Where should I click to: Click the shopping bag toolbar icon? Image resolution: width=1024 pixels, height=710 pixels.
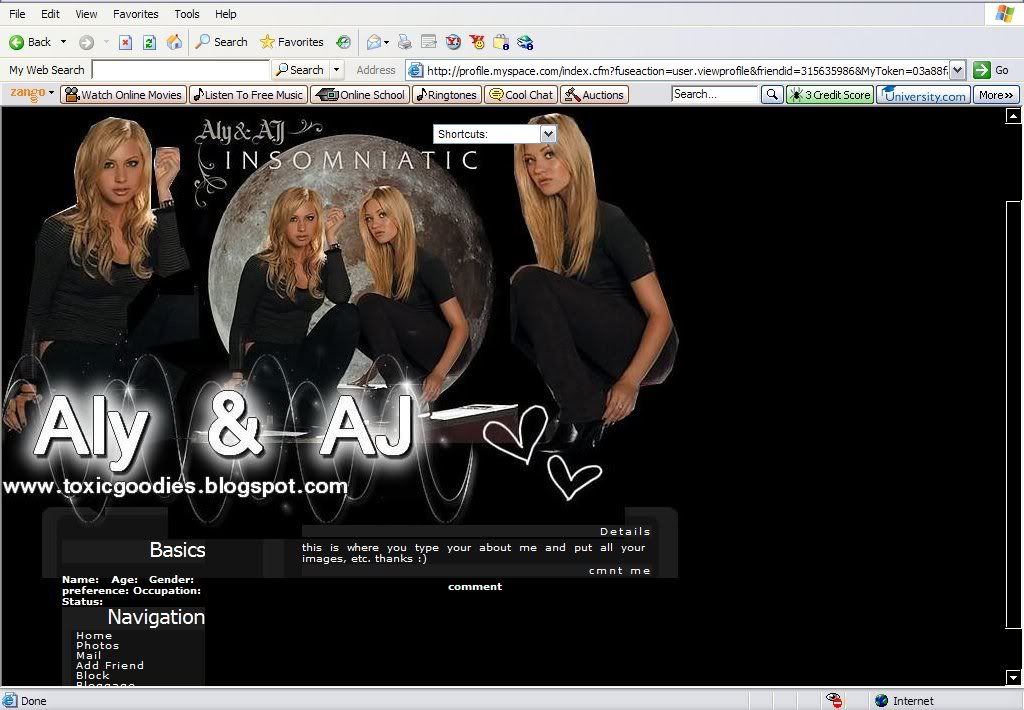501,42
